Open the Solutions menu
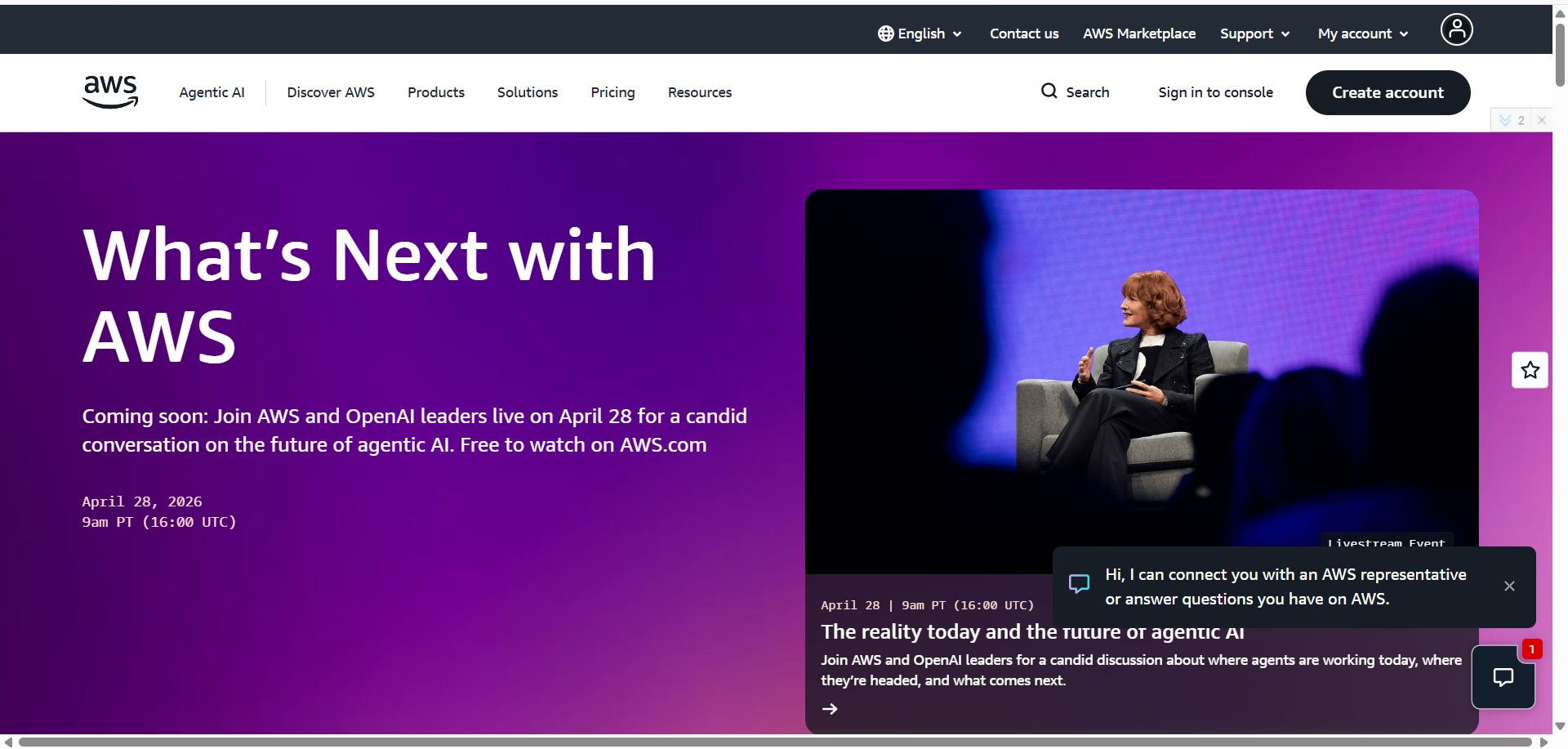The image size is (1568, 749). [528, 92]
